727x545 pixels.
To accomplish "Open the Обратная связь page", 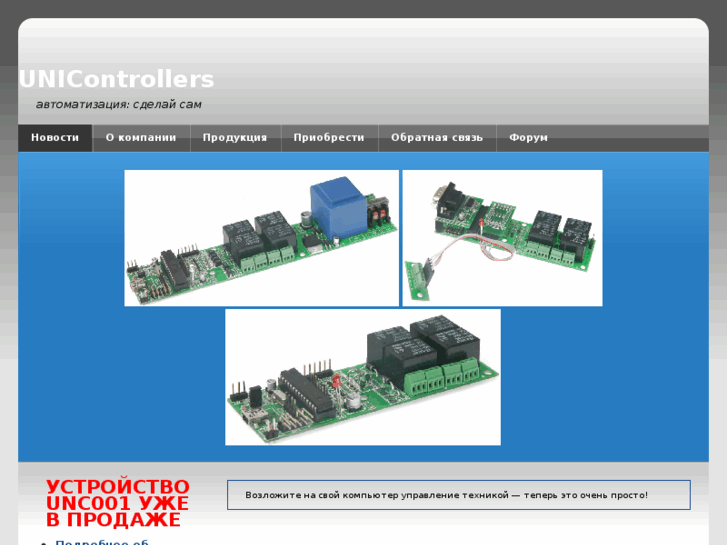I will (x=437, y=138).
